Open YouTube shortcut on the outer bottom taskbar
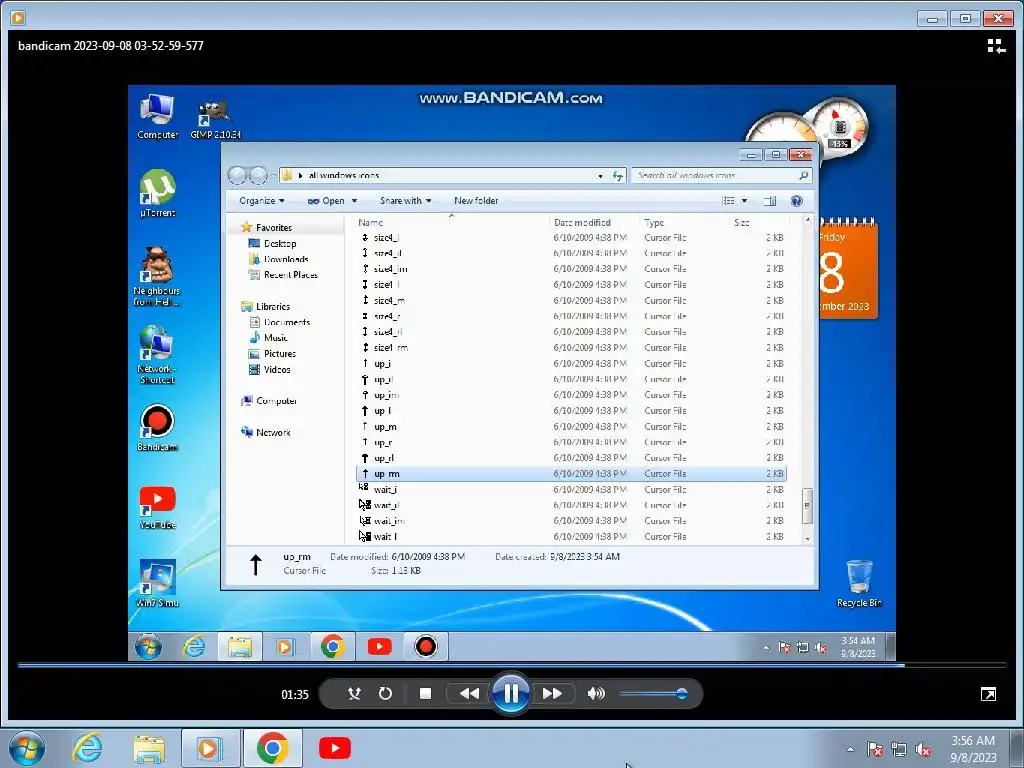Image resolution: width=1024 pixels, height=768 pixels. (334, 748)
